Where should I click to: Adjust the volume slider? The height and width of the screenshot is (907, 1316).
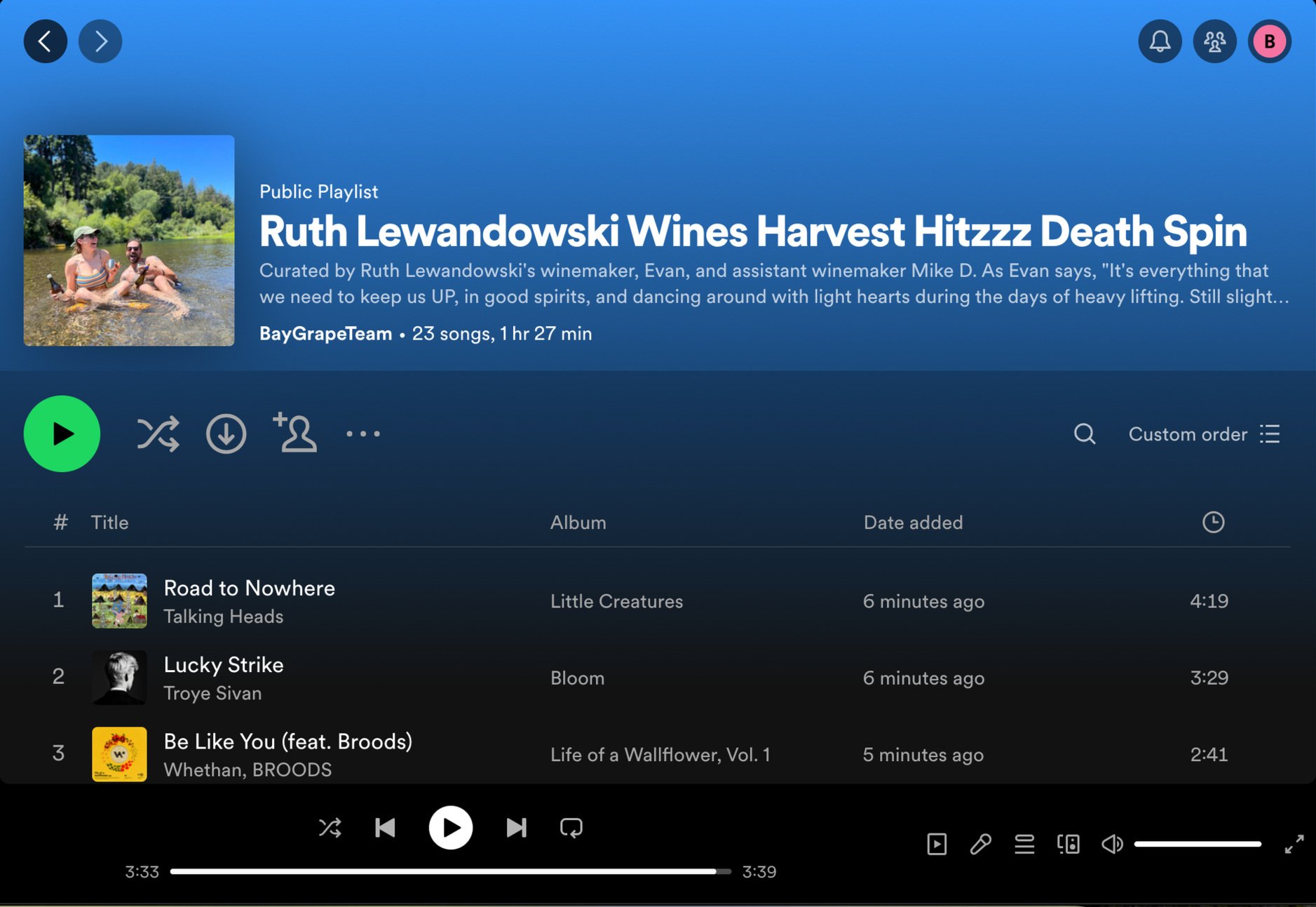(1198, 844)
